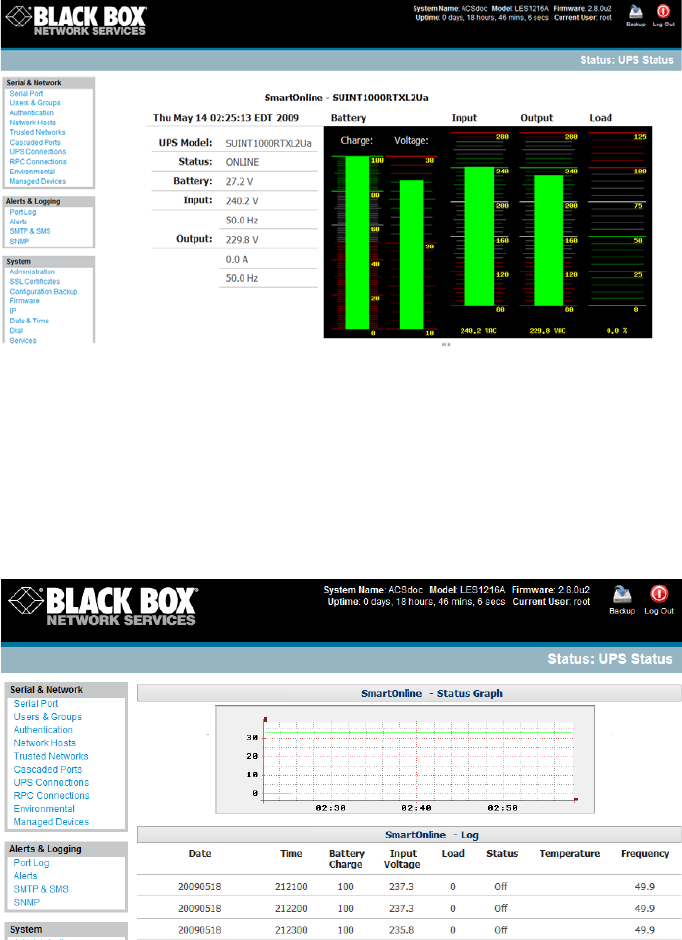682x940 pixels.
Task: Click 'Thu May 14 02:25:13 EDT 2009' timestamp
Action: point(226,118)
